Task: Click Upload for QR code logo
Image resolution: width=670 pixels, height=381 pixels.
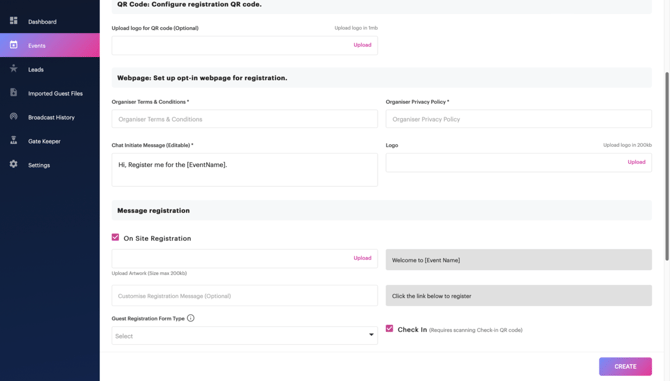Action: pos(362,45)
